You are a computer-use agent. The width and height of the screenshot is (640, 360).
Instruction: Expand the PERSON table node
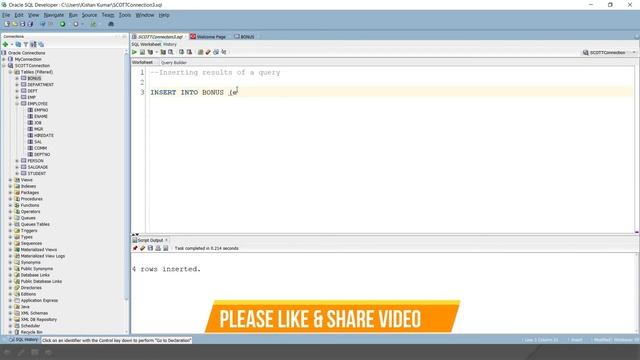coord(17,161)
